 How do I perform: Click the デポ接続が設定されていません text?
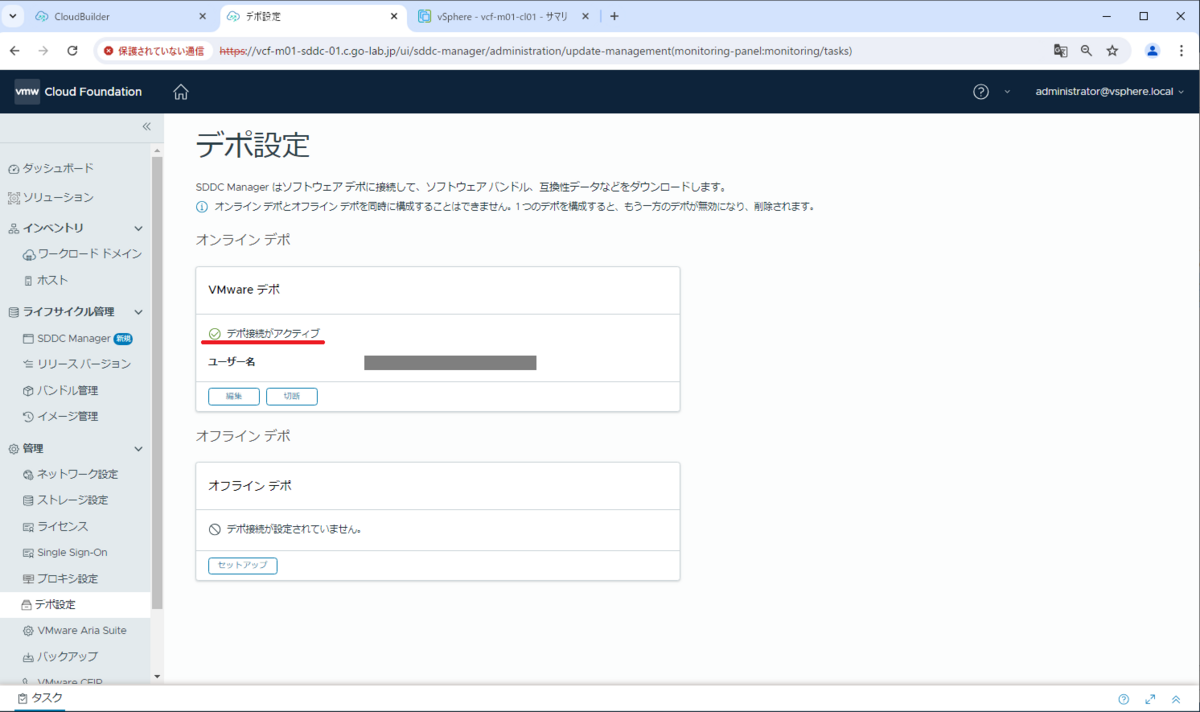pos(294,529)
